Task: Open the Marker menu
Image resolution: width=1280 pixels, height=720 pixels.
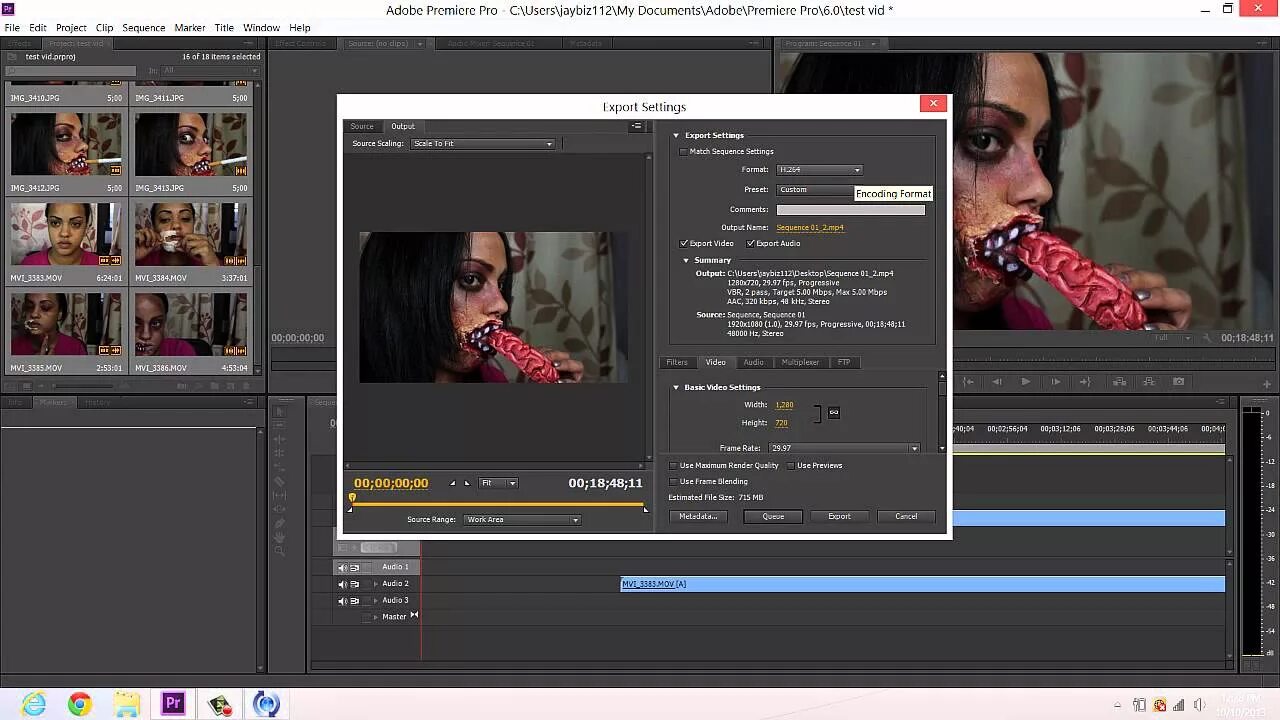Action: pyautogui.click(x=190, y=28)
